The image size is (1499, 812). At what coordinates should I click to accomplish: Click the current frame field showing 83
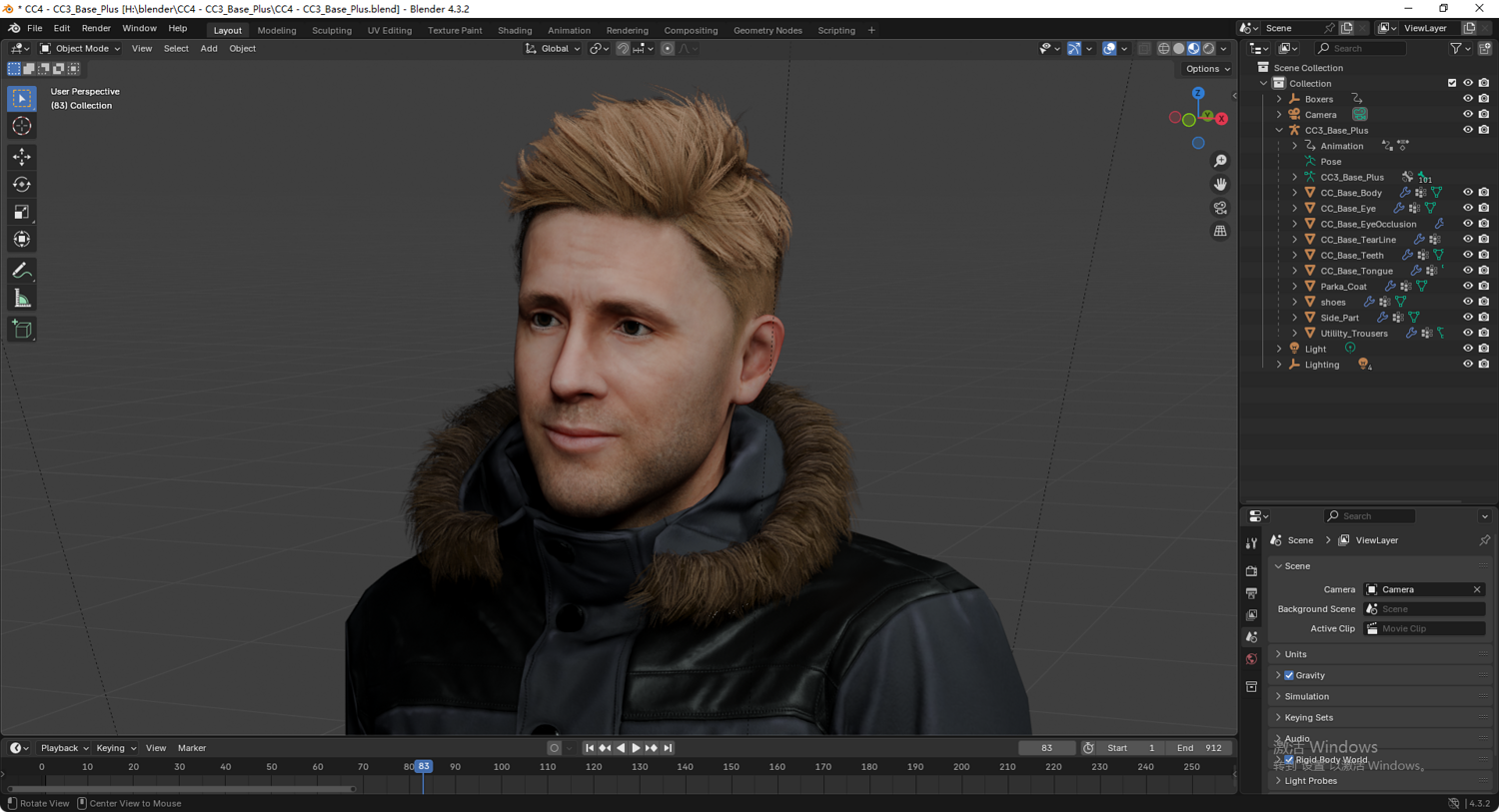tap(1046, 748)
